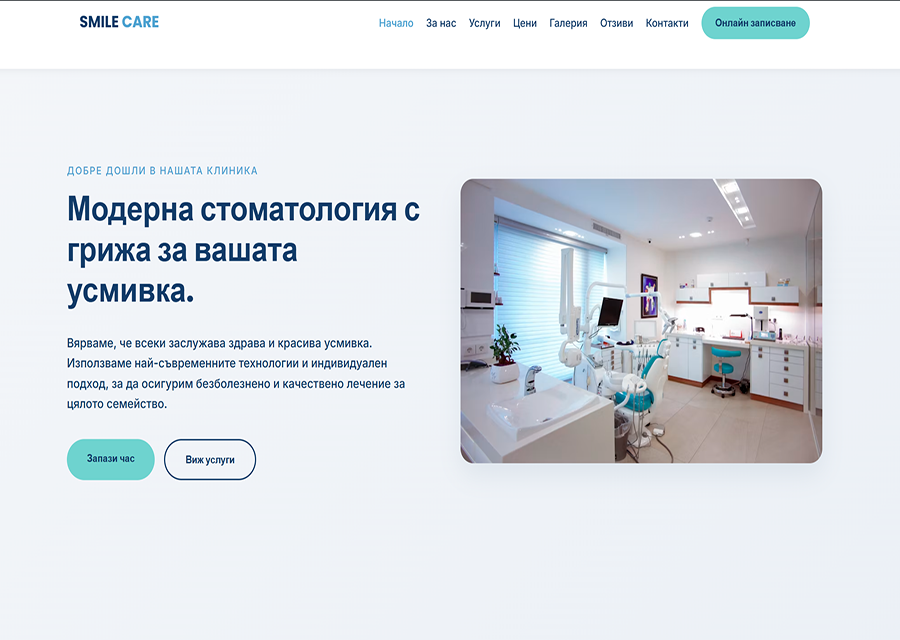Click the Запази час button

(x=111, y=459)
